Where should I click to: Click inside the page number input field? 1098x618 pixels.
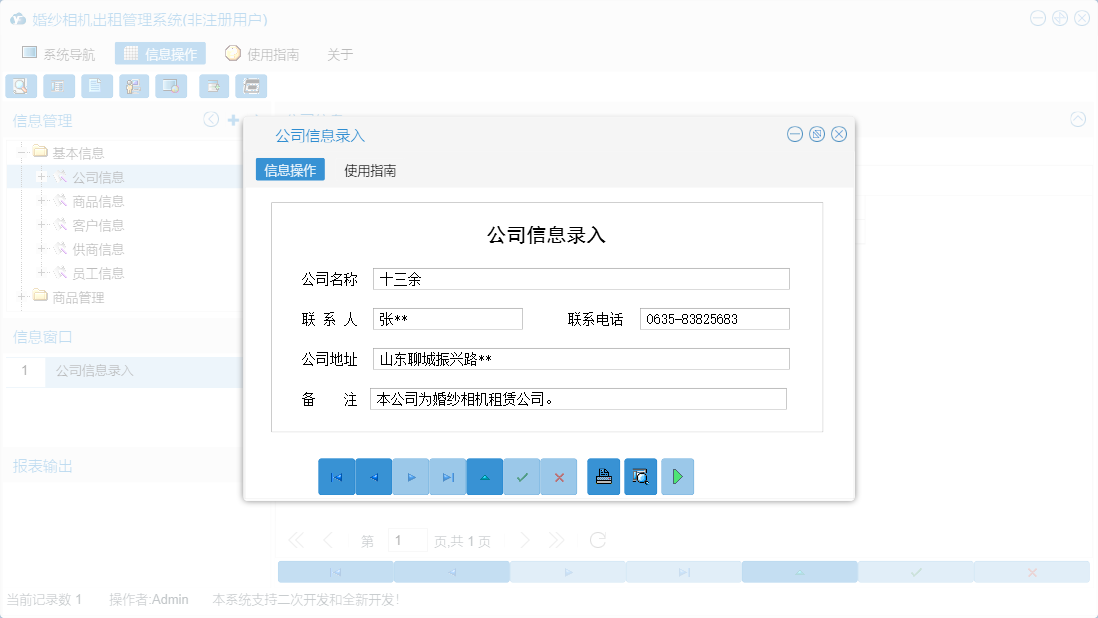click(407, 539)
